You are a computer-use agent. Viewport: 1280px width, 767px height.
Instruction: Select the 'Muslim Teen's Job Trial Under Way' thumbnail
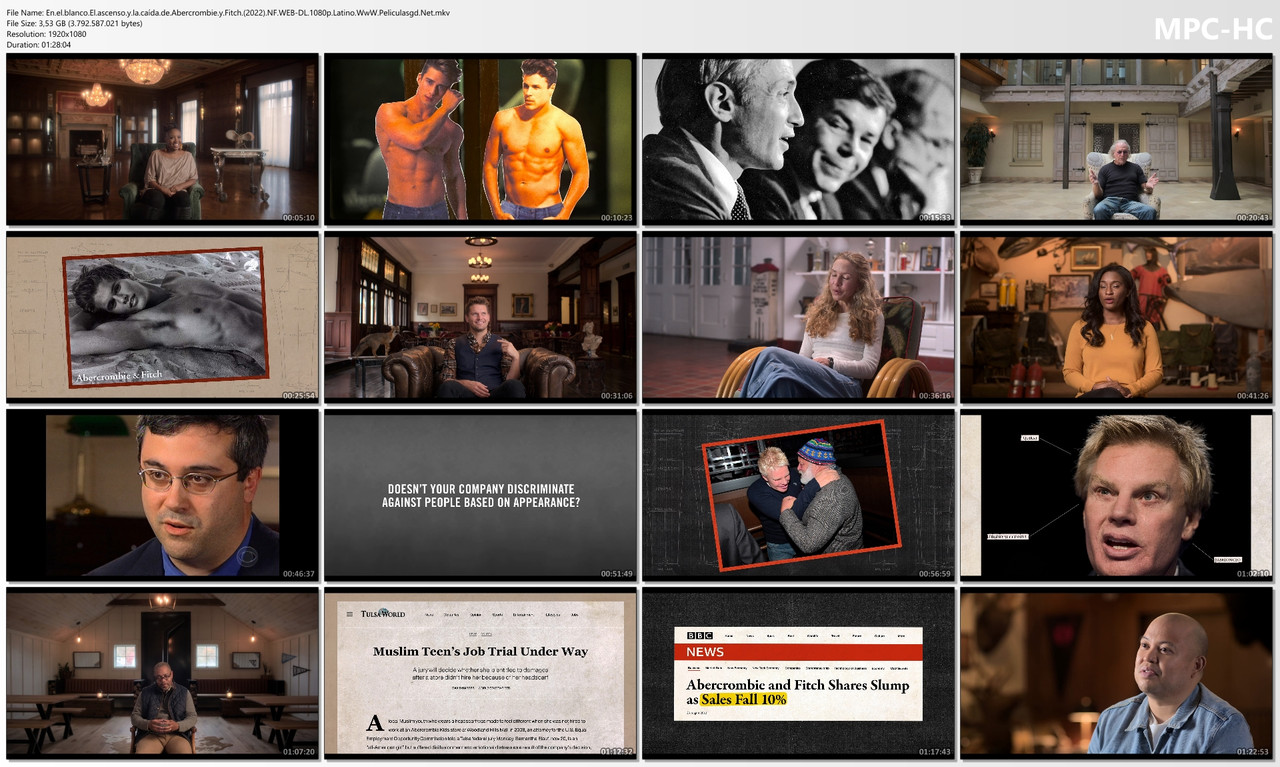(480, 673)
